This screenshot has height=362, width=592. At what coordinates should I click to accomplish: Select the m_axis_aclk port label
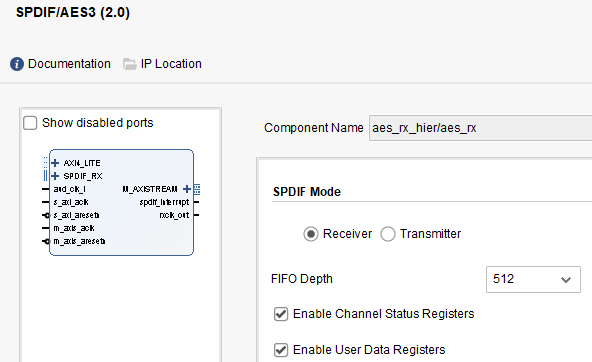click(x=74, y=228)
